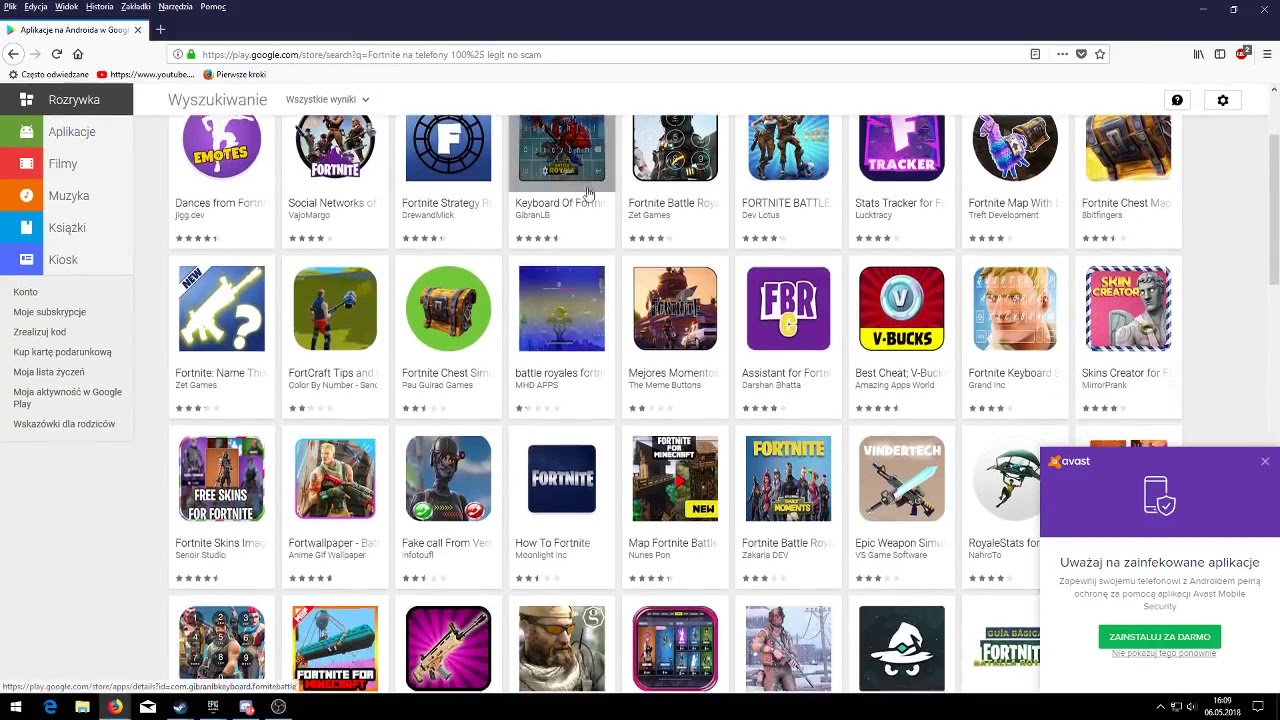Click 'Nie pokazuj tego ponownie' link
The height and width of the screenshot is (720, 1280).
point(1163,653)
